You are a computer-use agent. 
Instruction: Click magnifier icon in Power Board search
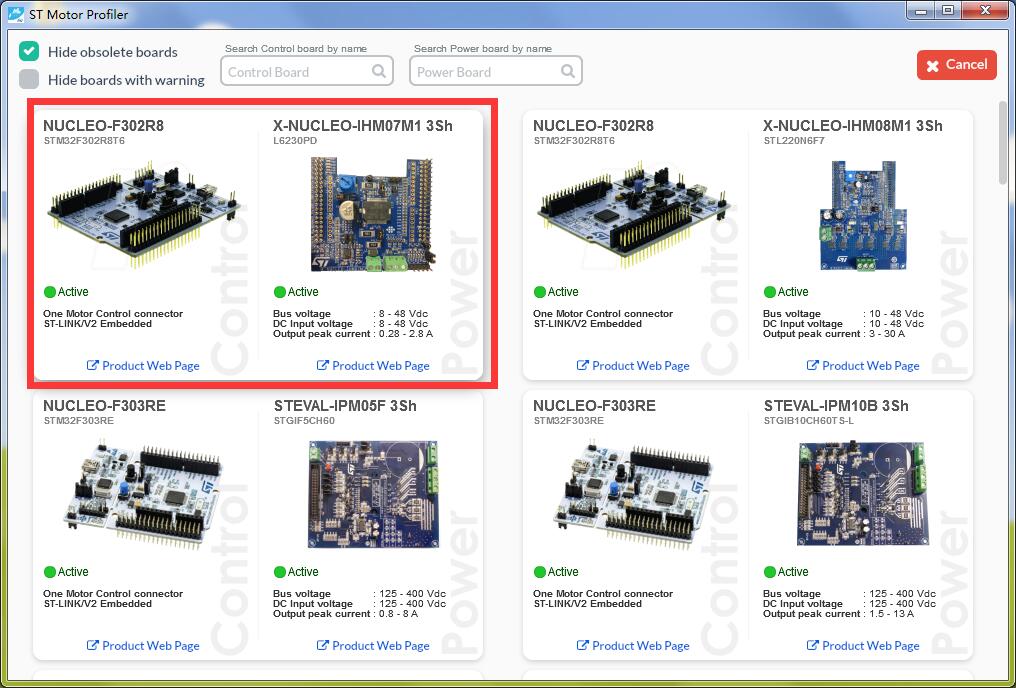click(x=568, y=71)
